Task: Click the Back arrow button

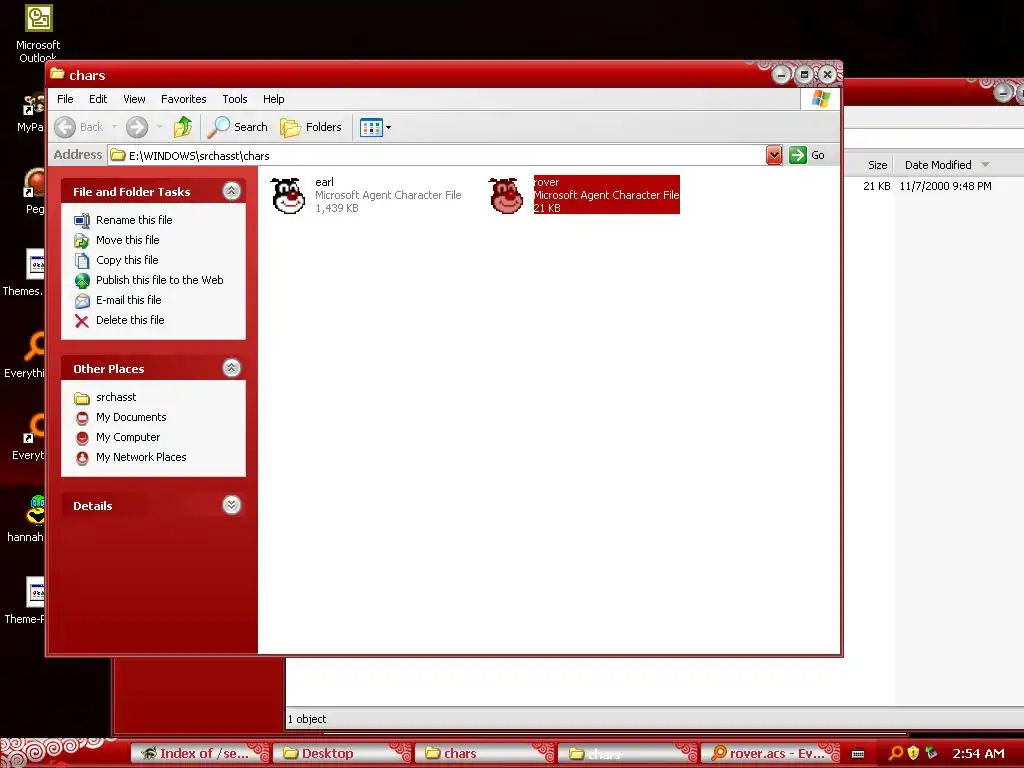Action: [x=79, y=127]
